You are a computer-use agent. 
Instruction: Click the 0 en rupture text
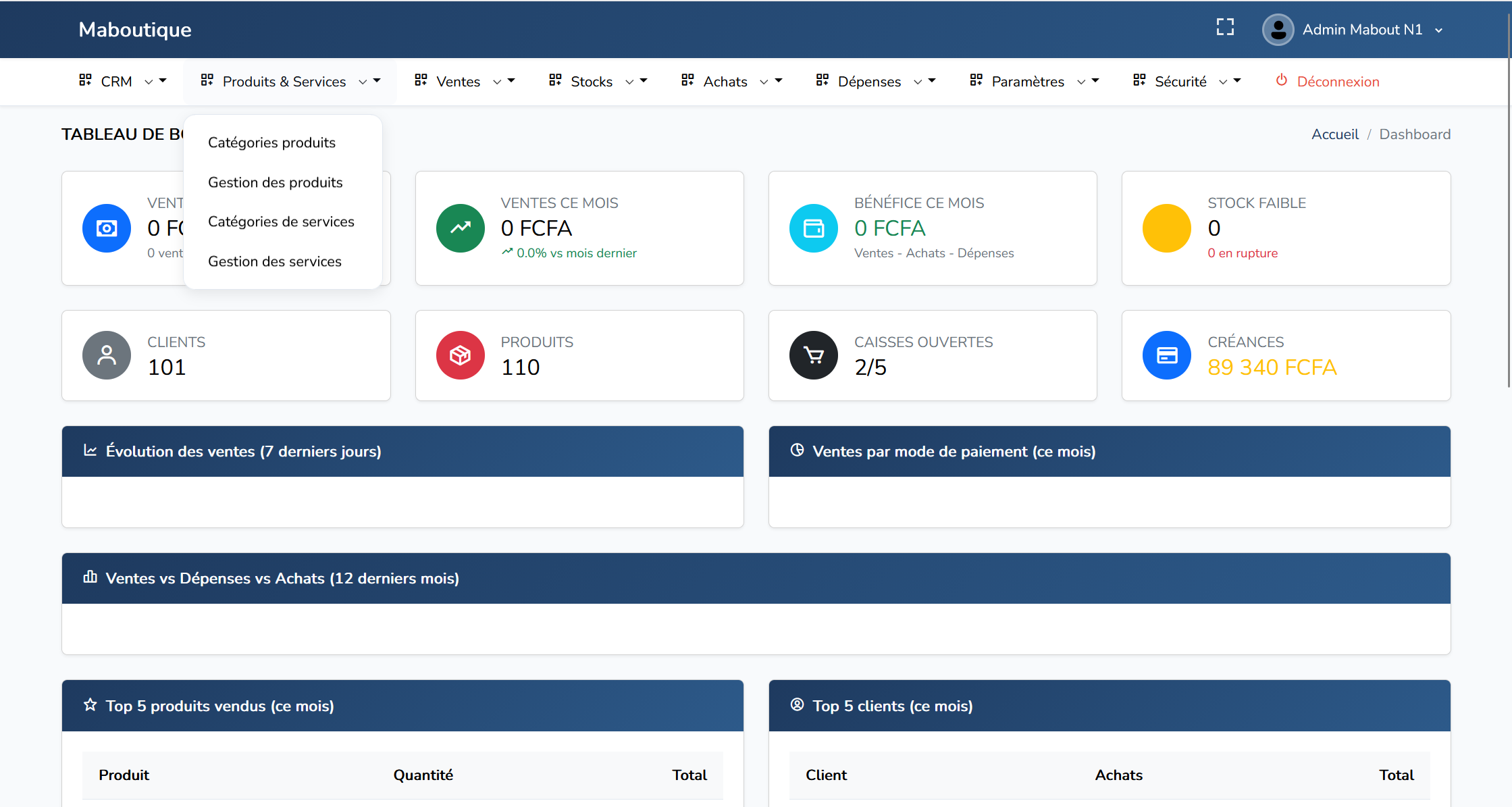(x=1243, y=253)
